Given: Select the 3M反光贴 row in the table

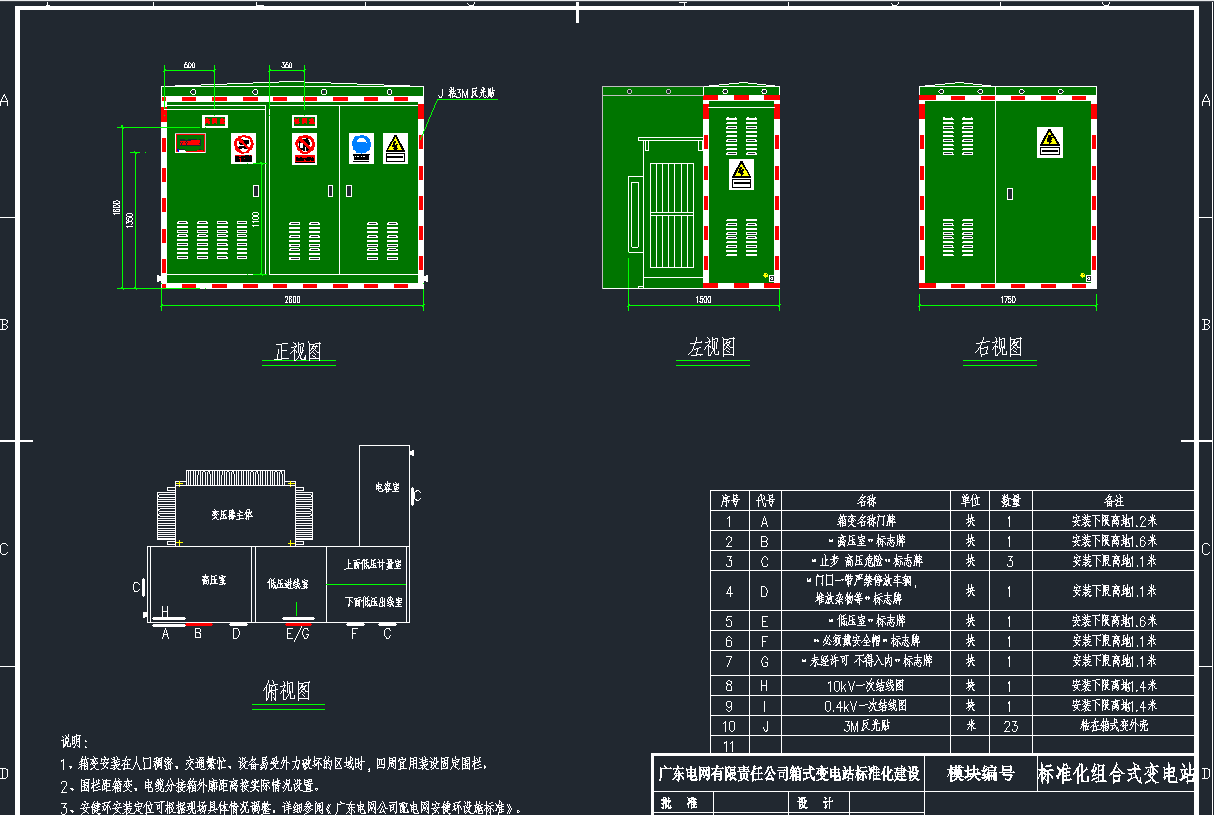Looking at the screenshot, I should (866, 726).
